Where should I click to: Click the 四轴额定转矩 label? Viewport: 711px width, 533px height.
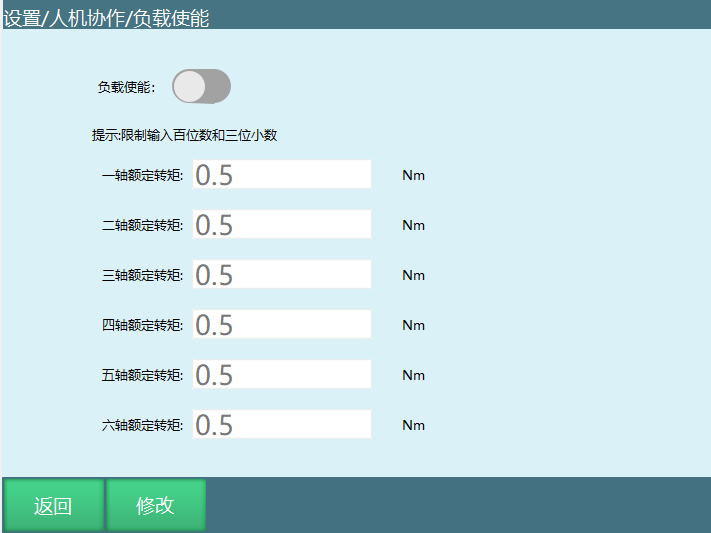(142, 326)
